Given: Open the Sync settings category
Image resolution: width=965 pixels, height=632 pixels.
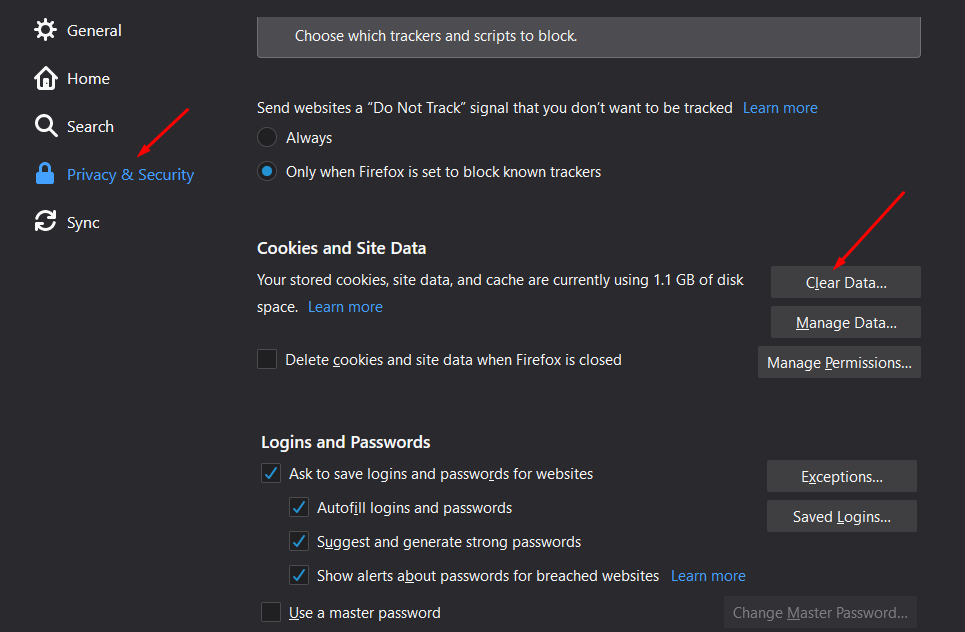Looking at the screenshot, I should [x=83, y=223].
